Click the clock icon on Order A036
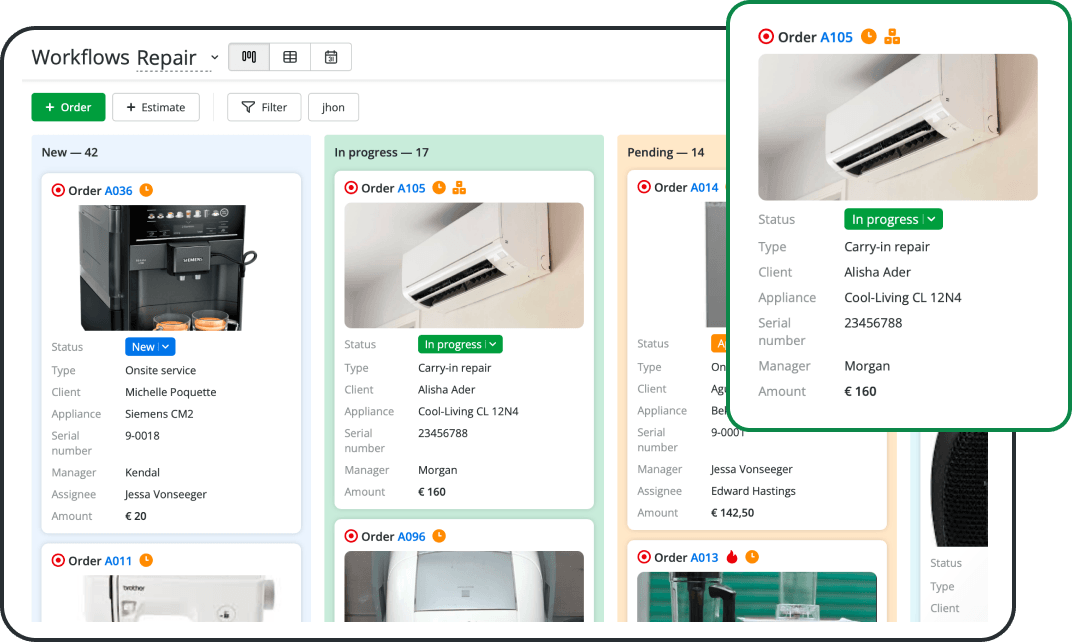This screenshot has width=1072, height=642. 146,190
